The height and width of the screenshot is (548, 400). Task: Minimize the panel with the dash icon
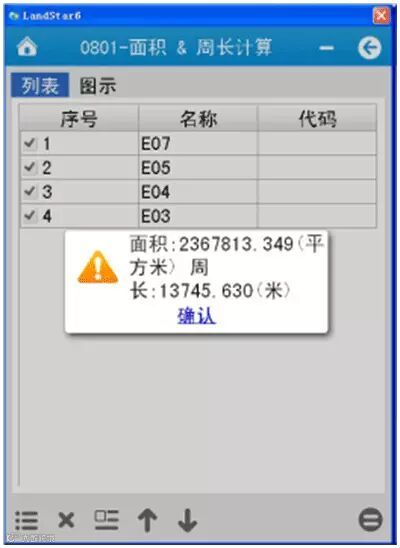tap(327, 48)
